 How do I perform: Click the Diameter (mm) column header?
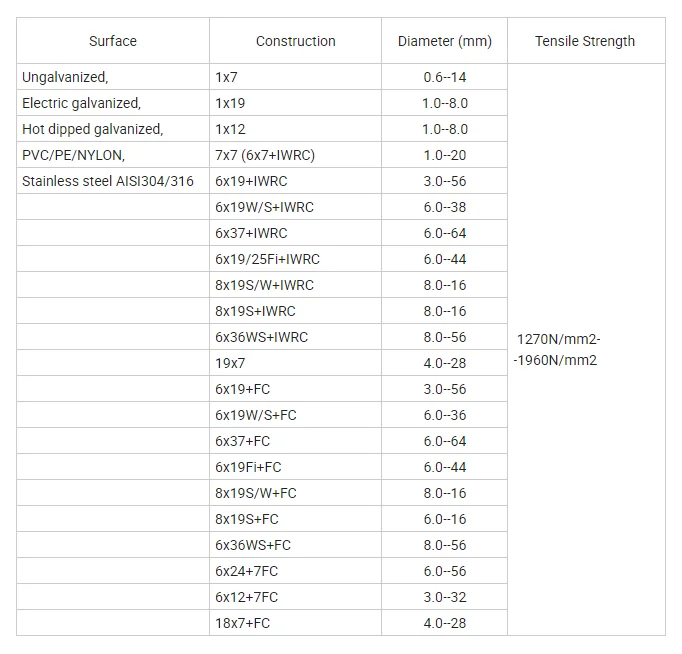pos(444,42)
